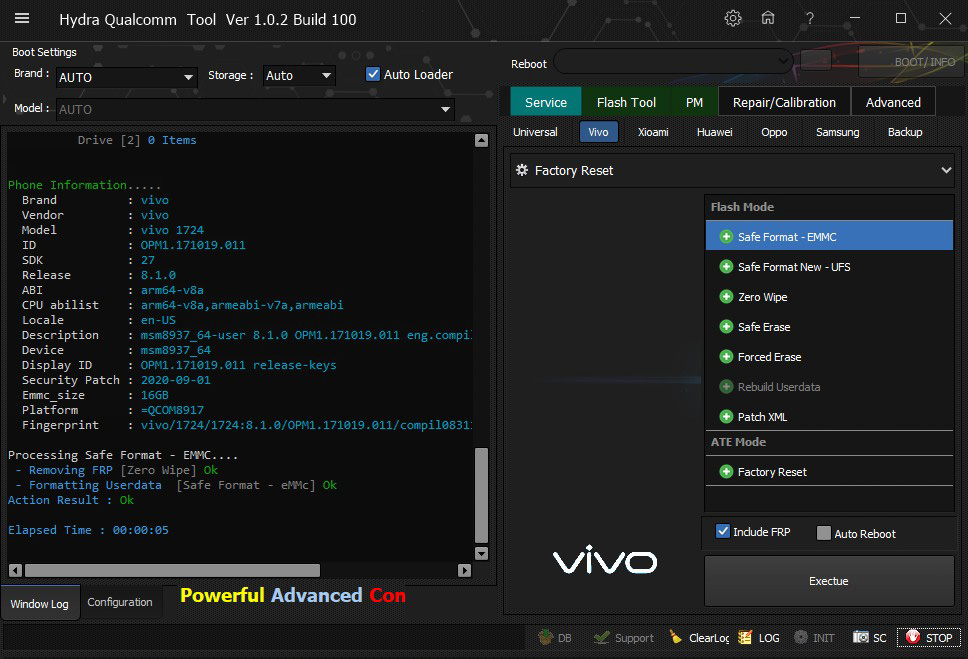Disable the Auto Loader checkbox

373,74
